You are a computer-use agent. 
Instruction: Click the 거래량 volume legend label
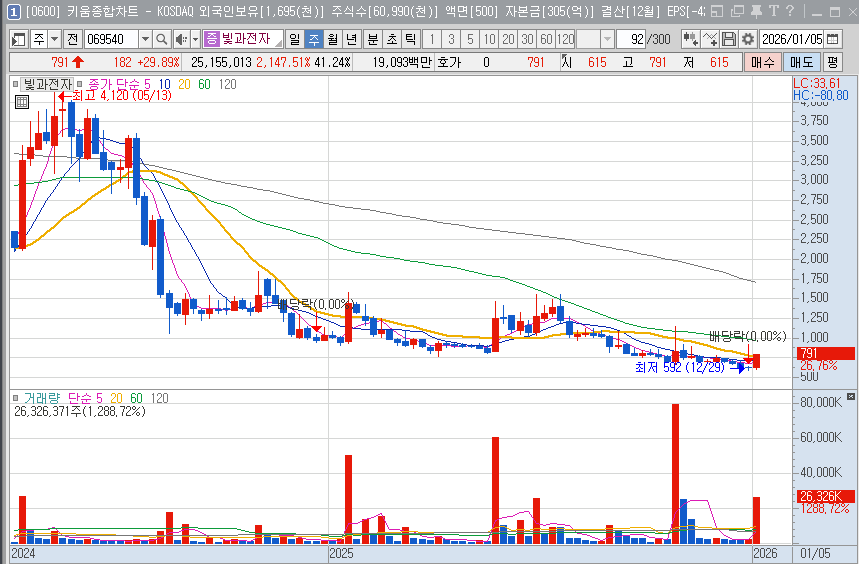coord(42,398)
